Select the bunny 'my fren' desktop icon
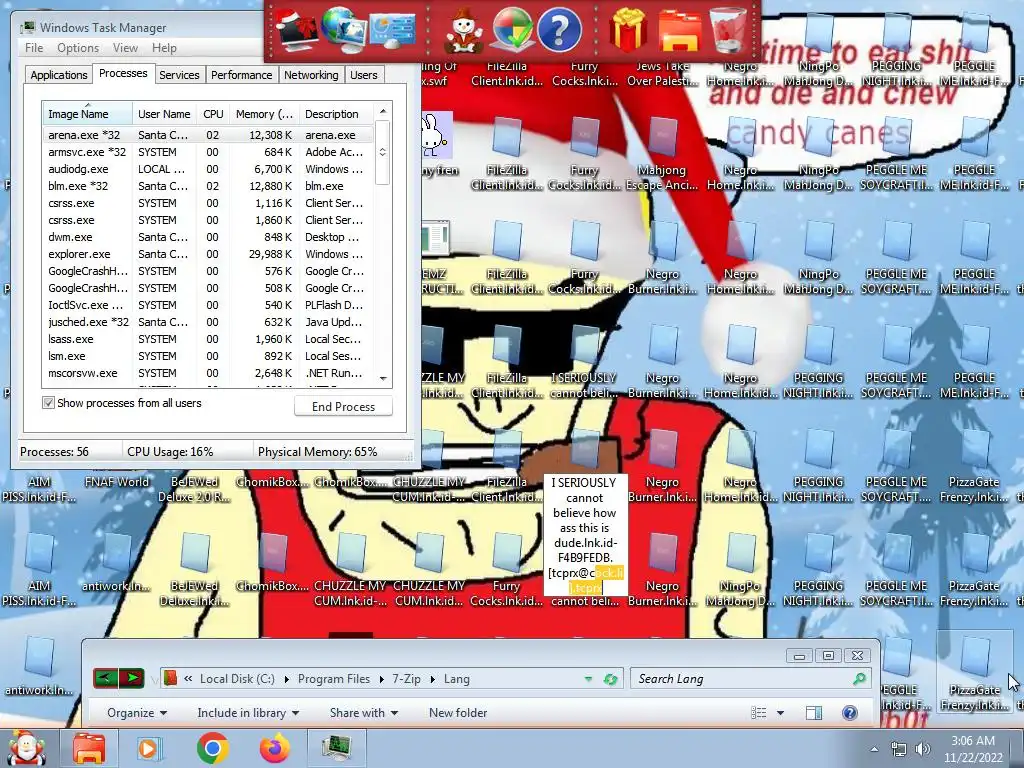 point(437,146)
